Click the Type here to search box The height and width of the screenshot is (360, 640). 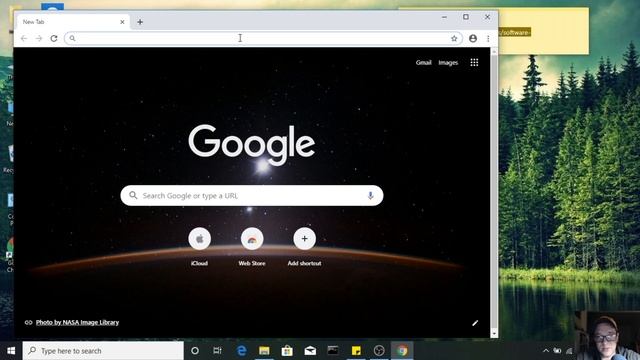(x=103, y=351)
